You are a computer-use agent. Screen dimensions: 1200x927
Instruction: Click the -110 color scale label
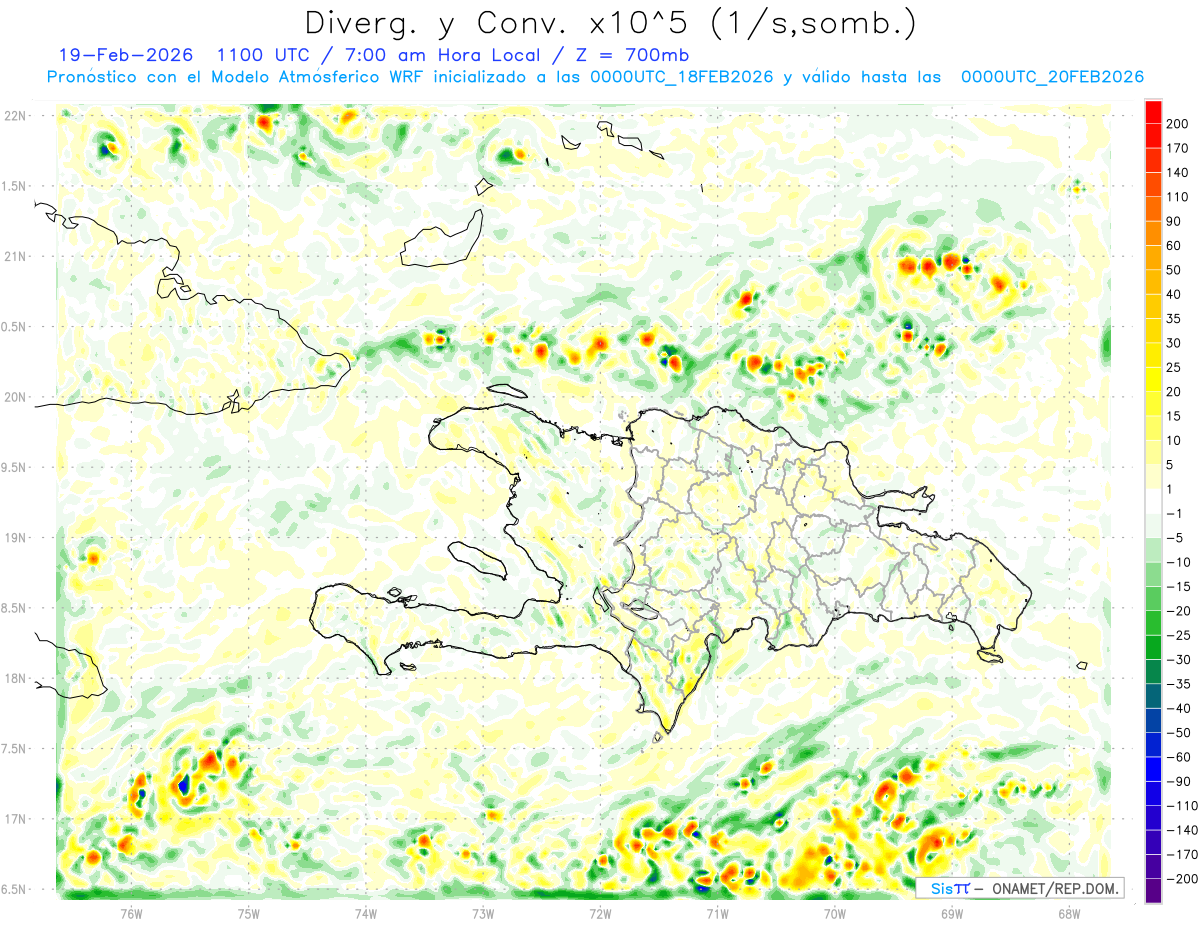coord(1182,805)
